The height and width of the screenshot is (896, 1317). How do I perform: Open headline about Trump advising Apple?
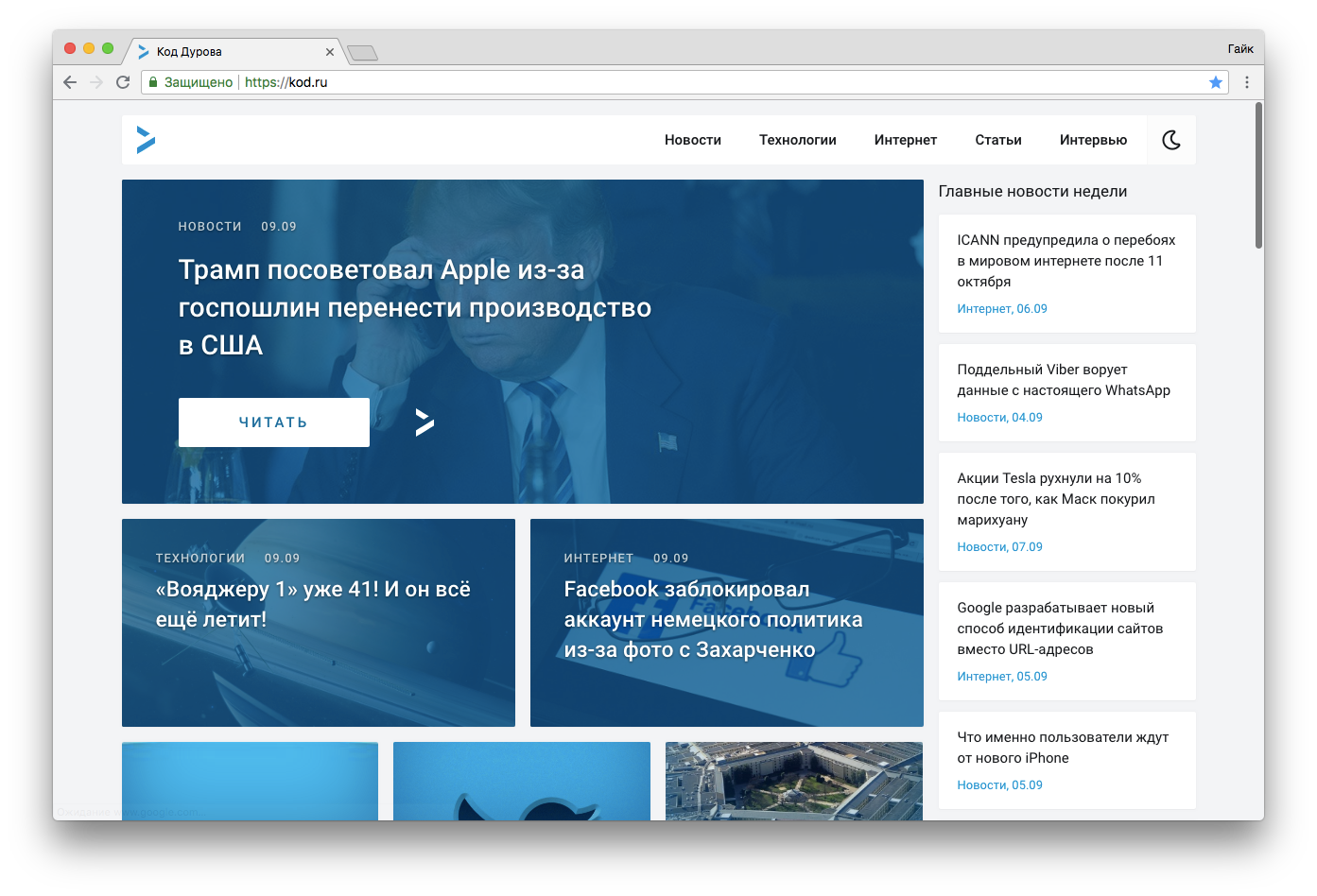coord(415,307)
